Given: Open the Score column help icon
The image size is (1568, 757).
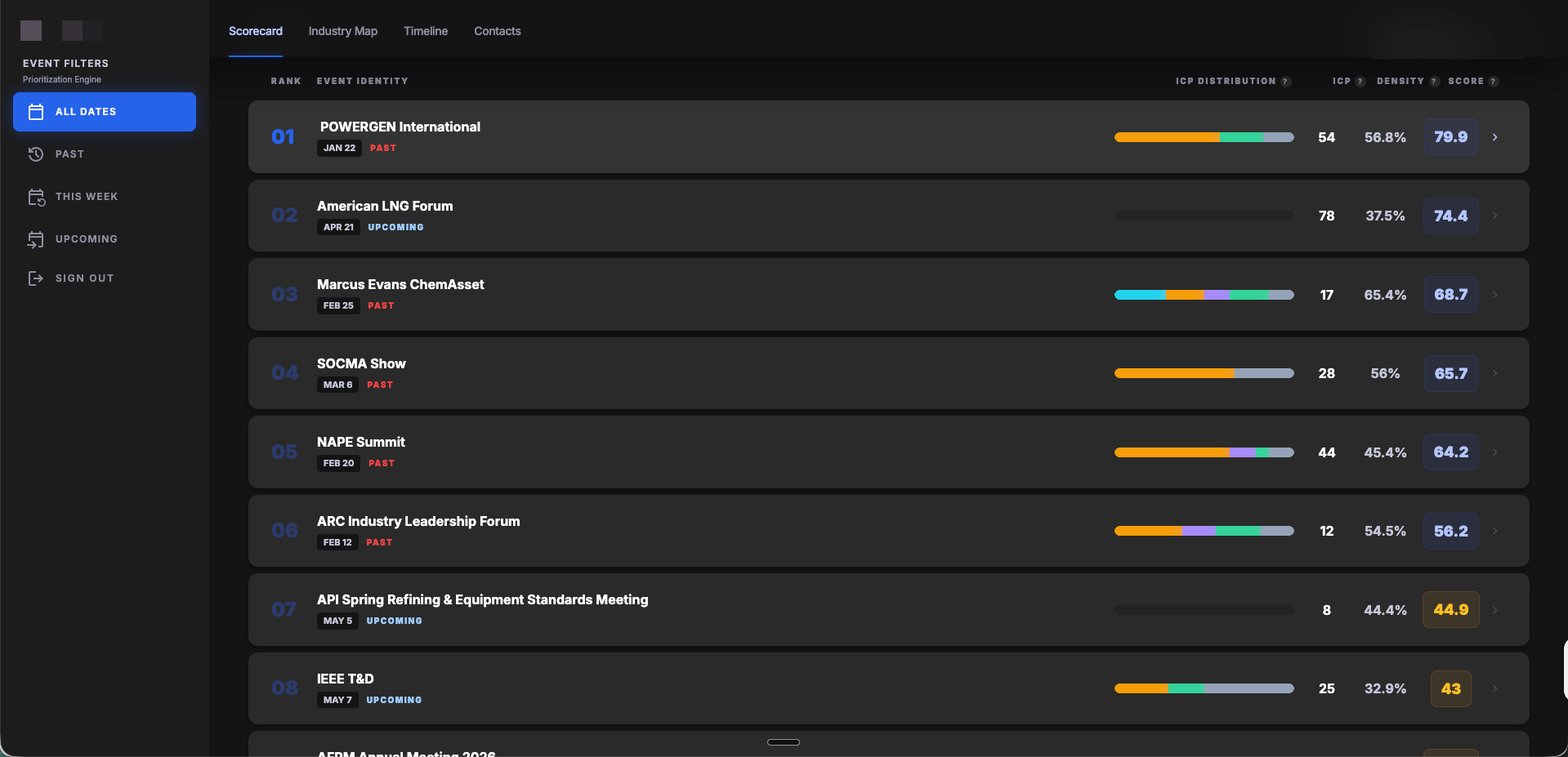Looking at the screenshot, I should pos(1494,81).
